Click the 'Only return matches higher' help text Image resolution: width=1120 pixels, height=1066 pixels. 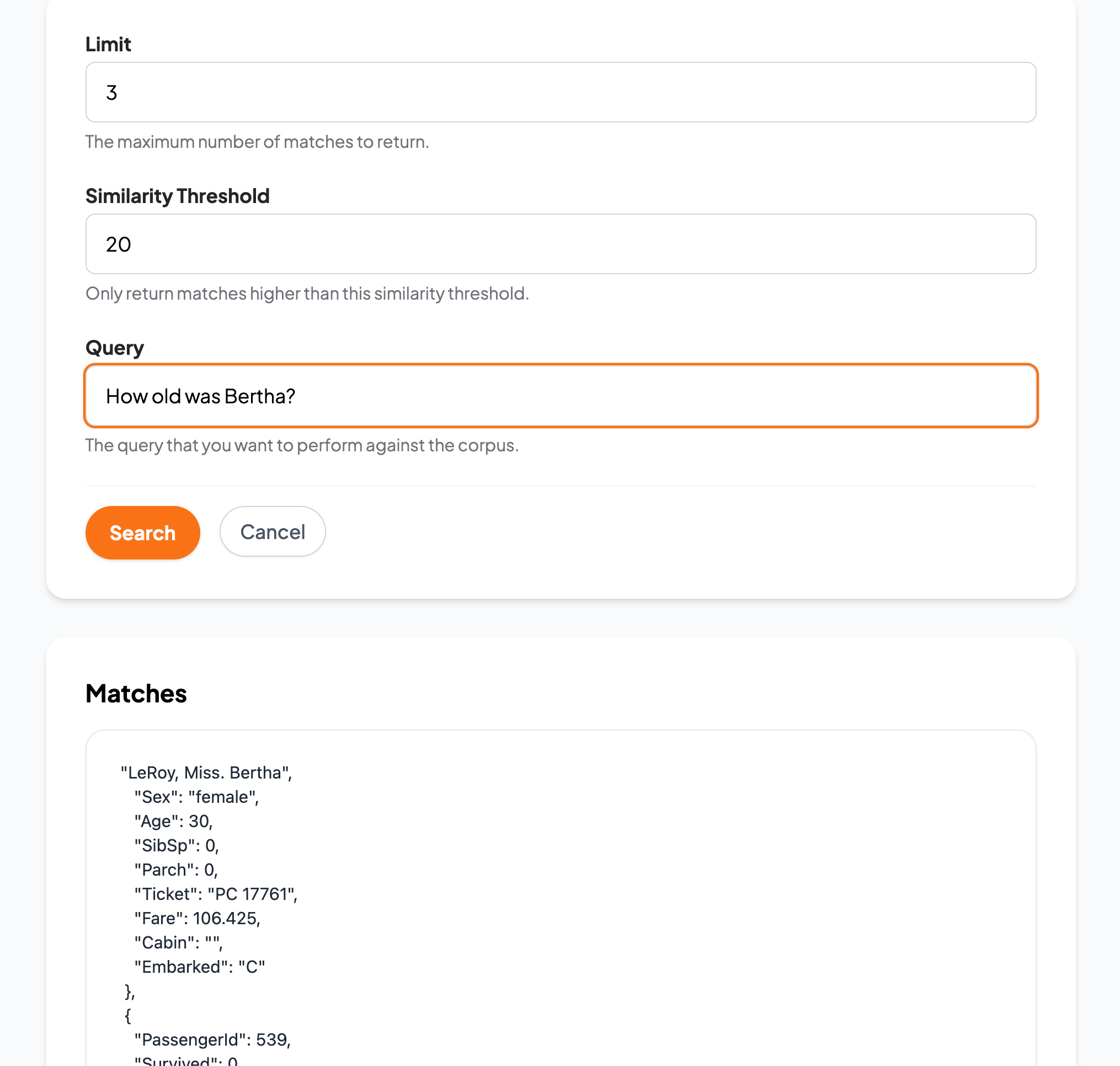click(x=307, y=293)
